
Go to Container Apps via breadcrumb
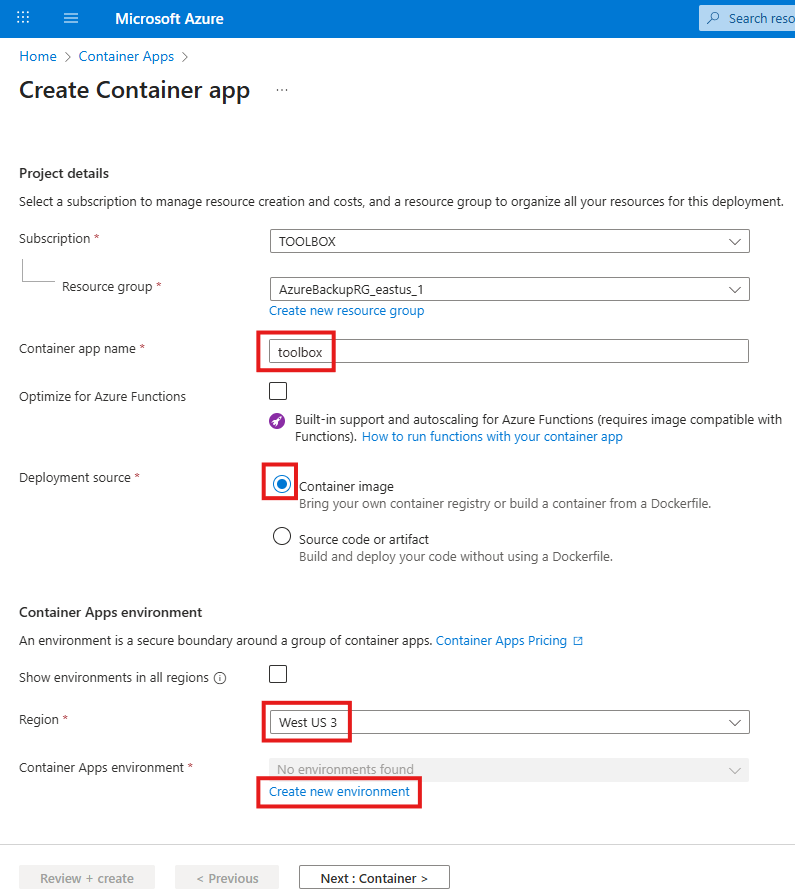(126, 56)
